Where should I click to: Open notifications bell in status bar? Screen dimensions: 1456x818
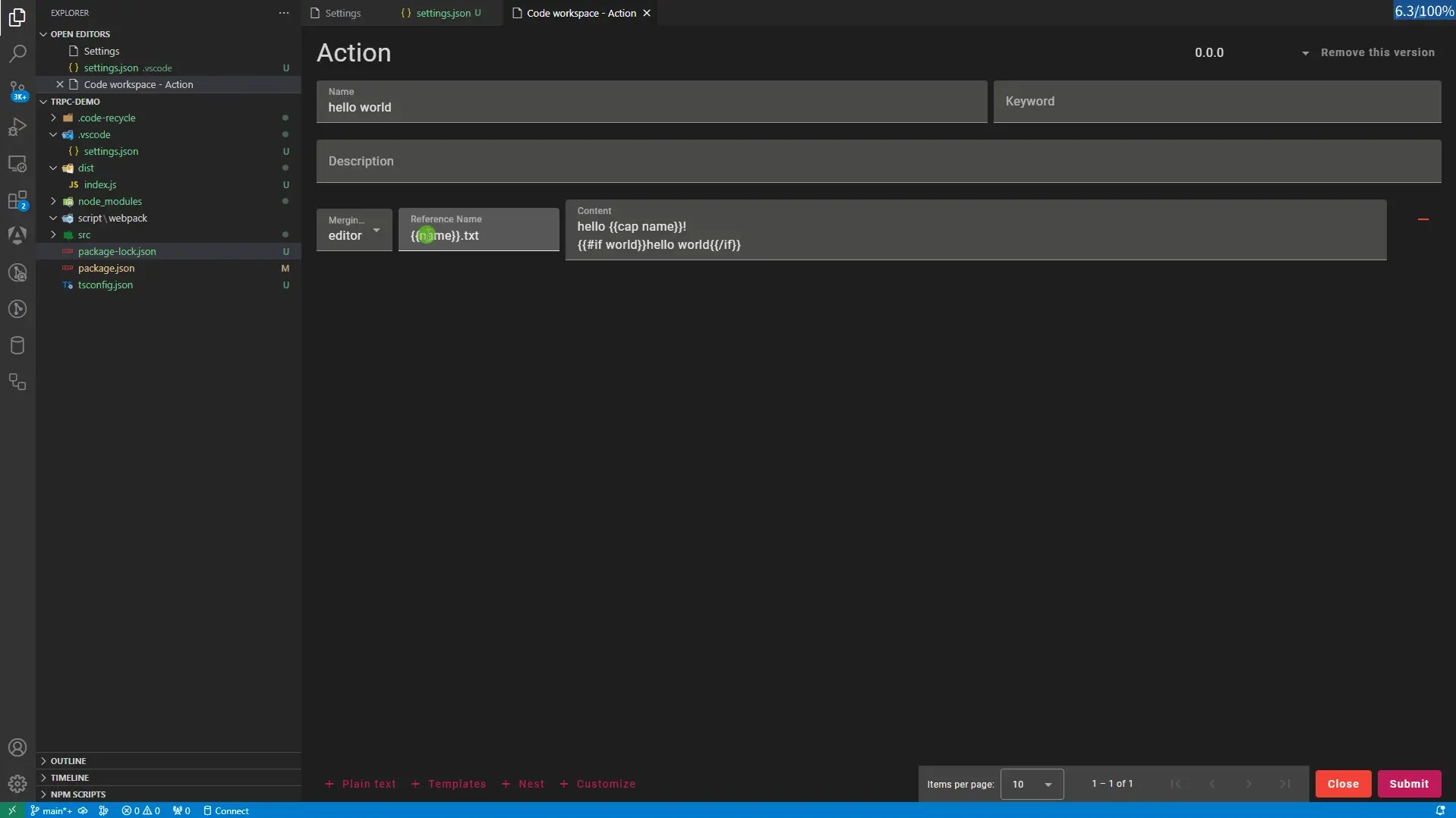(1440, 810)
